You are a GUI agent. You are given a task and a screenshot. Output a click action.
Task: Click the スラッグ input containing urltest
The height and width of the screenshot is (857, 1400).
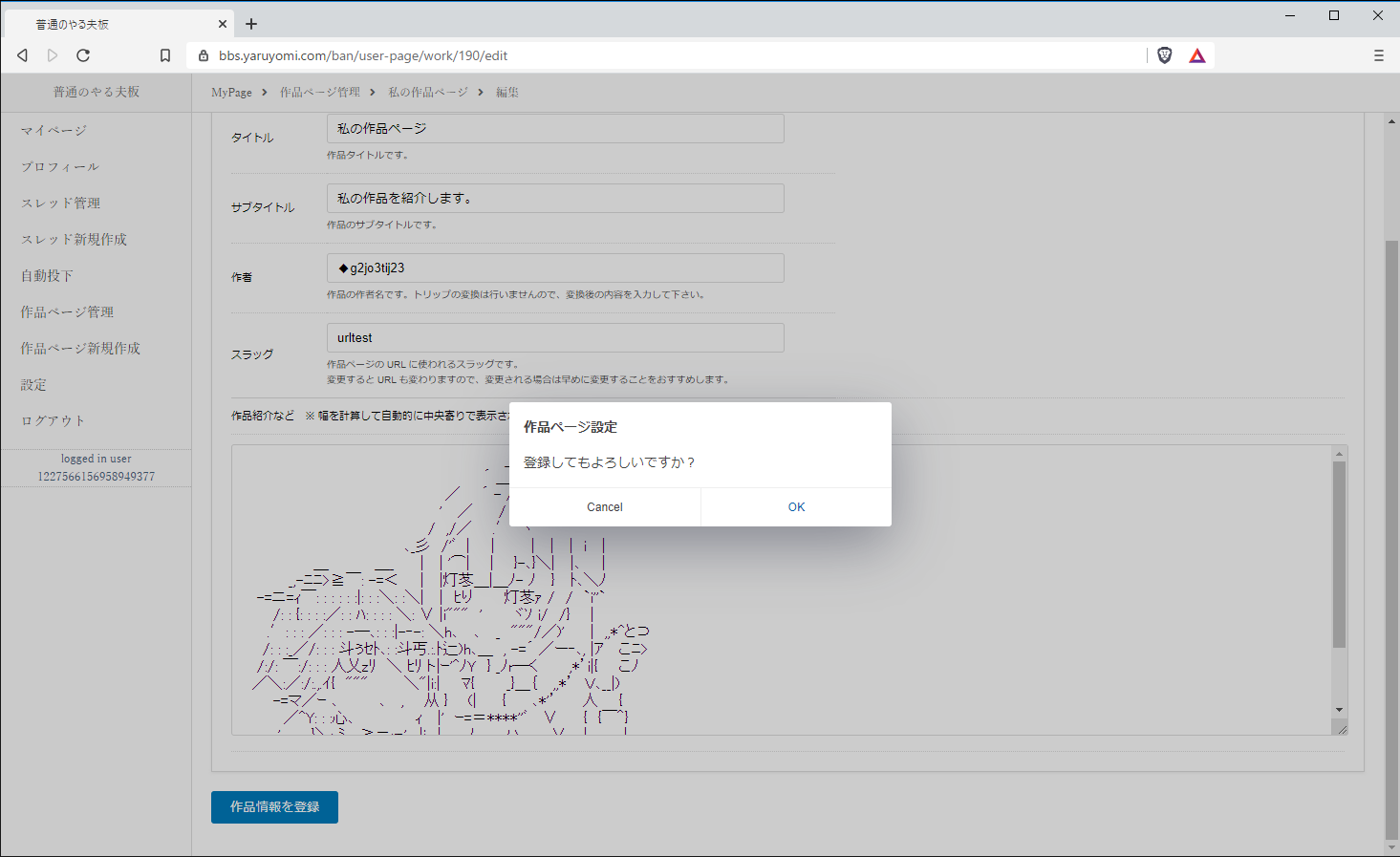(554, 337)
